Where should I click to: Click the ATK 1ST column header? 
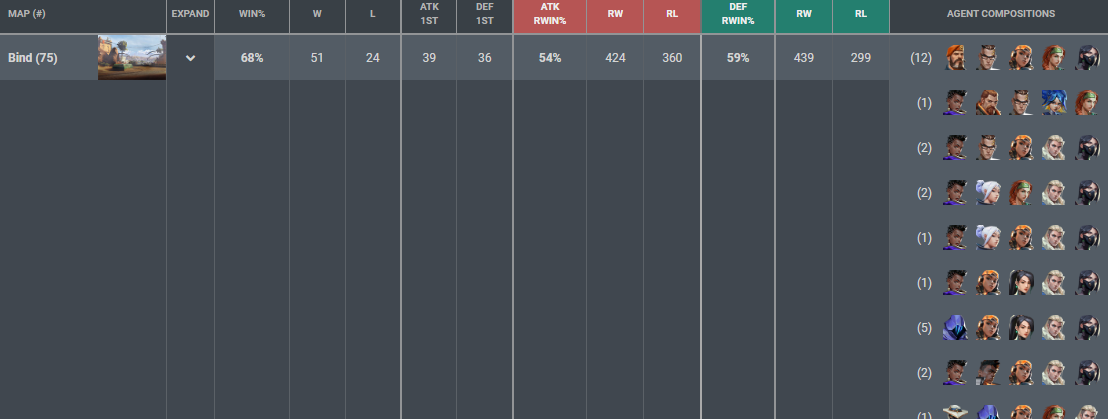[x=429, y=14]
